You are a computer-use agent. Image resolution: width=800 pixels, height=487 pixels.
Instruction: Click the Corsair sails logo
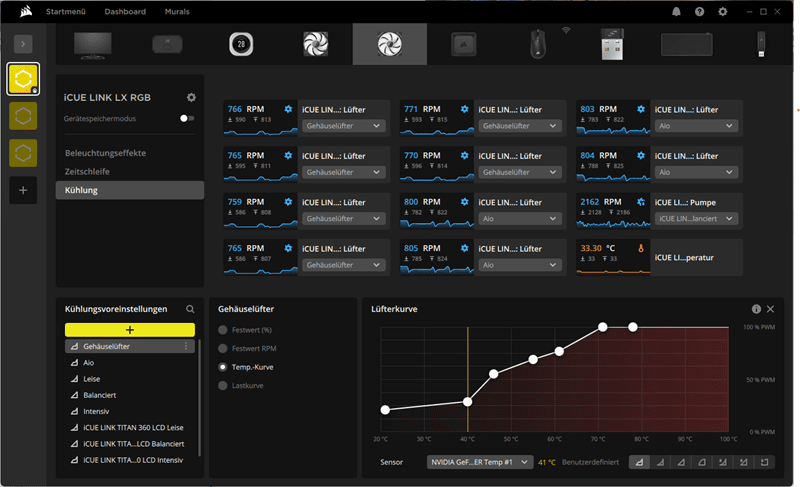(x=26, y=11)
